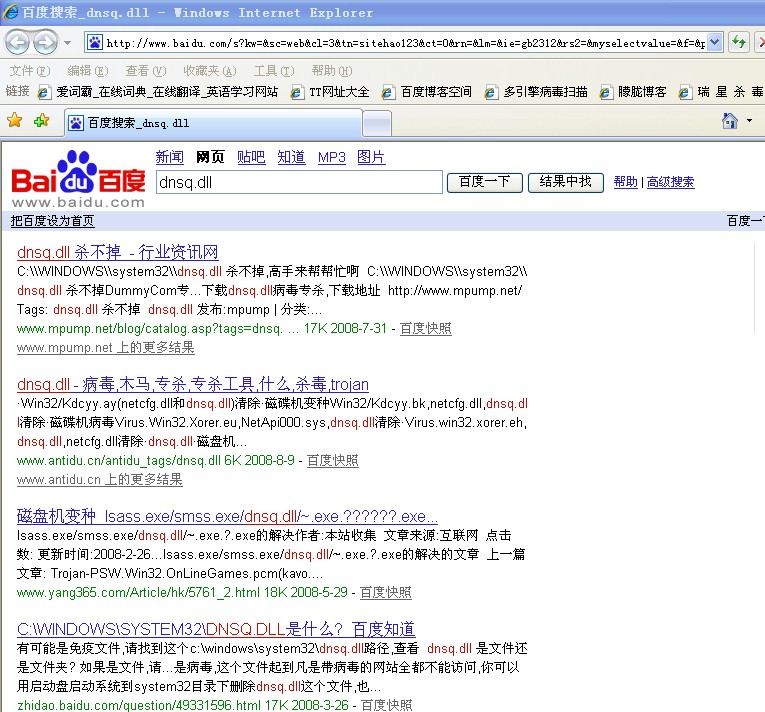765x712 pixels.
Task: Go to 图片 search category
Action: pos(371,157)
